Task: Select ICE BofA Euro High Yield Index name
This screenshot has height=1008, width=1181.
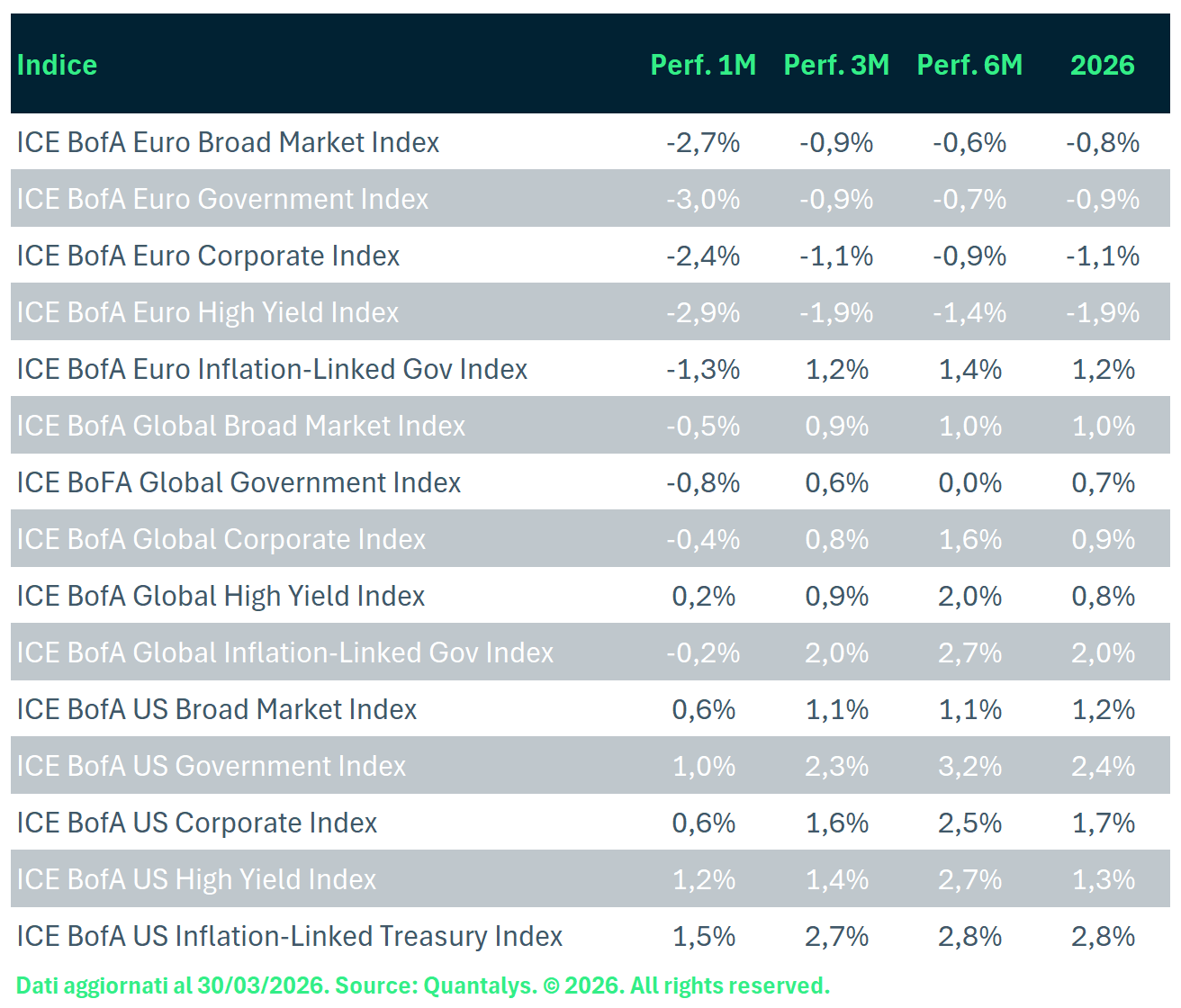Action: (207, 312)
